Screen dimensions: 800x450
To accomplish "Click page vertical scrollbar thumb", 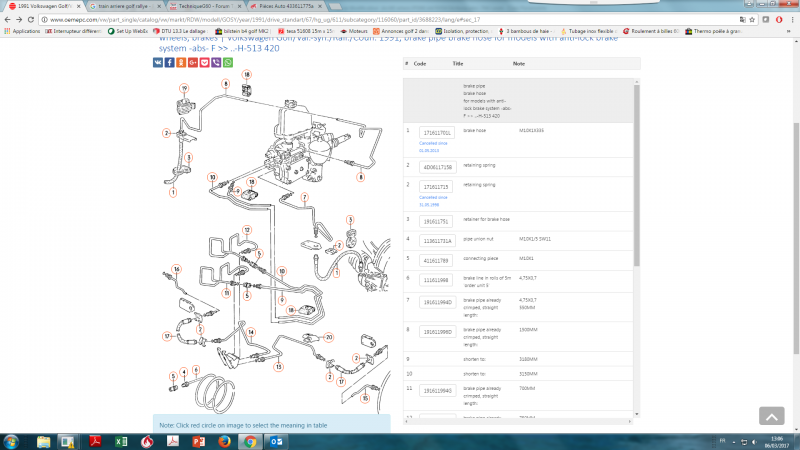I will click(x=796, y=239).
